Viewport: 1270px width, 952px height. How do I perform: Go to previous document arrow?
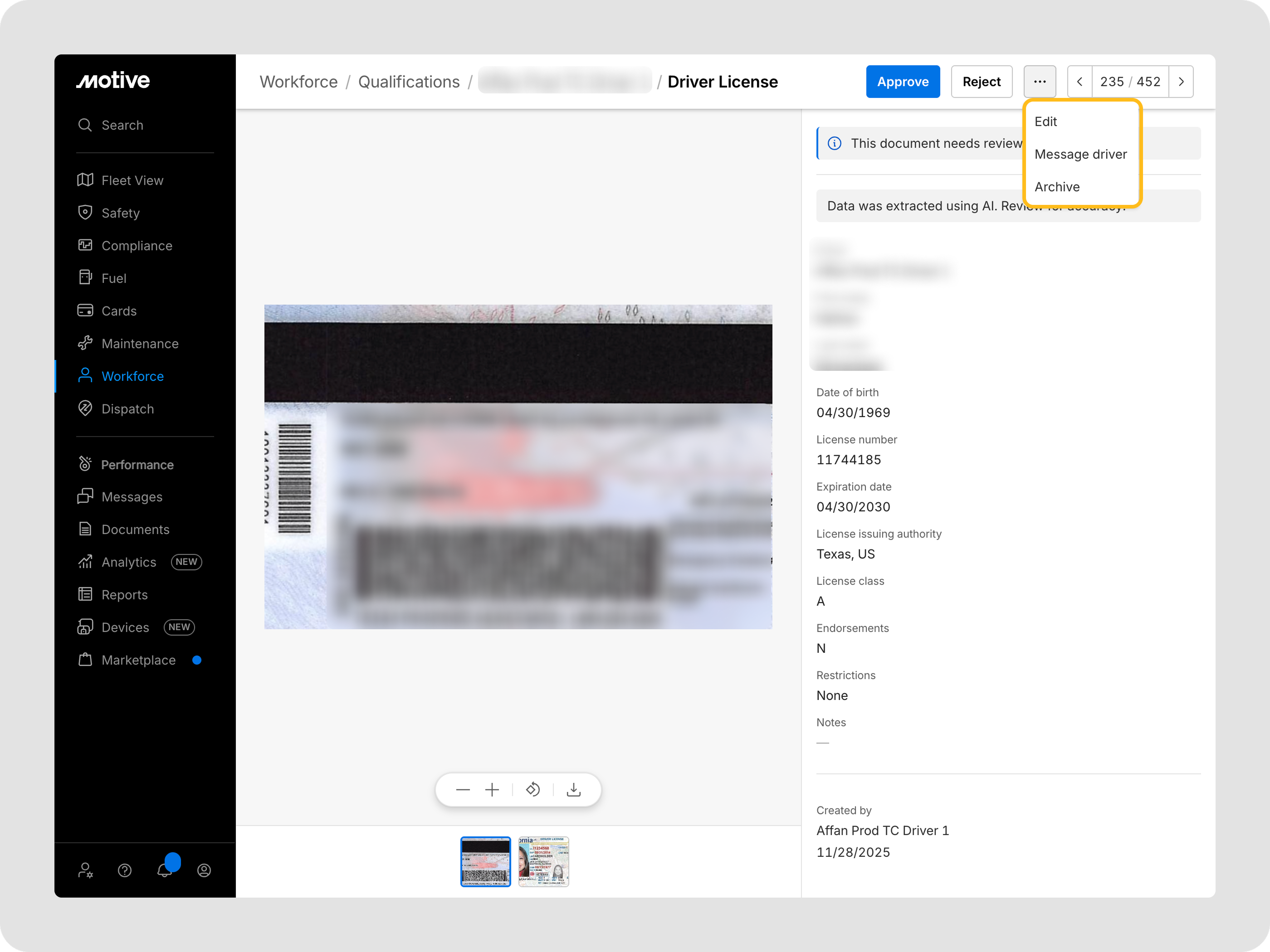coord(1079,82)
